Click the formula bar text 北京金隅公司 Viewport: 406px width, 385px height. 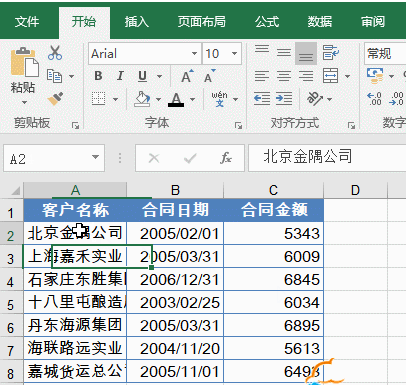307,156
